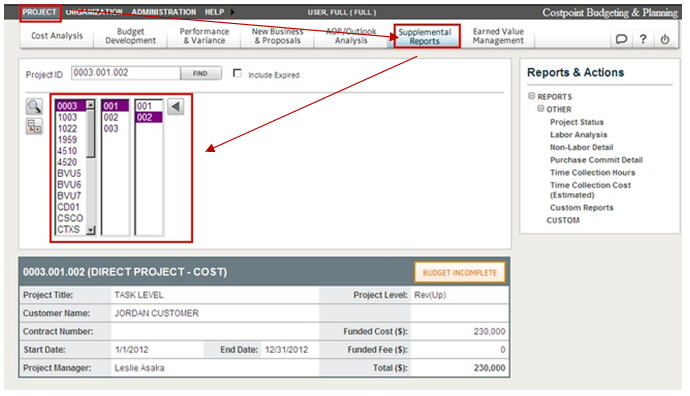Click the project list scrollbar down arrow
Viewport: 690px width, 396px height.
point(91,230)
